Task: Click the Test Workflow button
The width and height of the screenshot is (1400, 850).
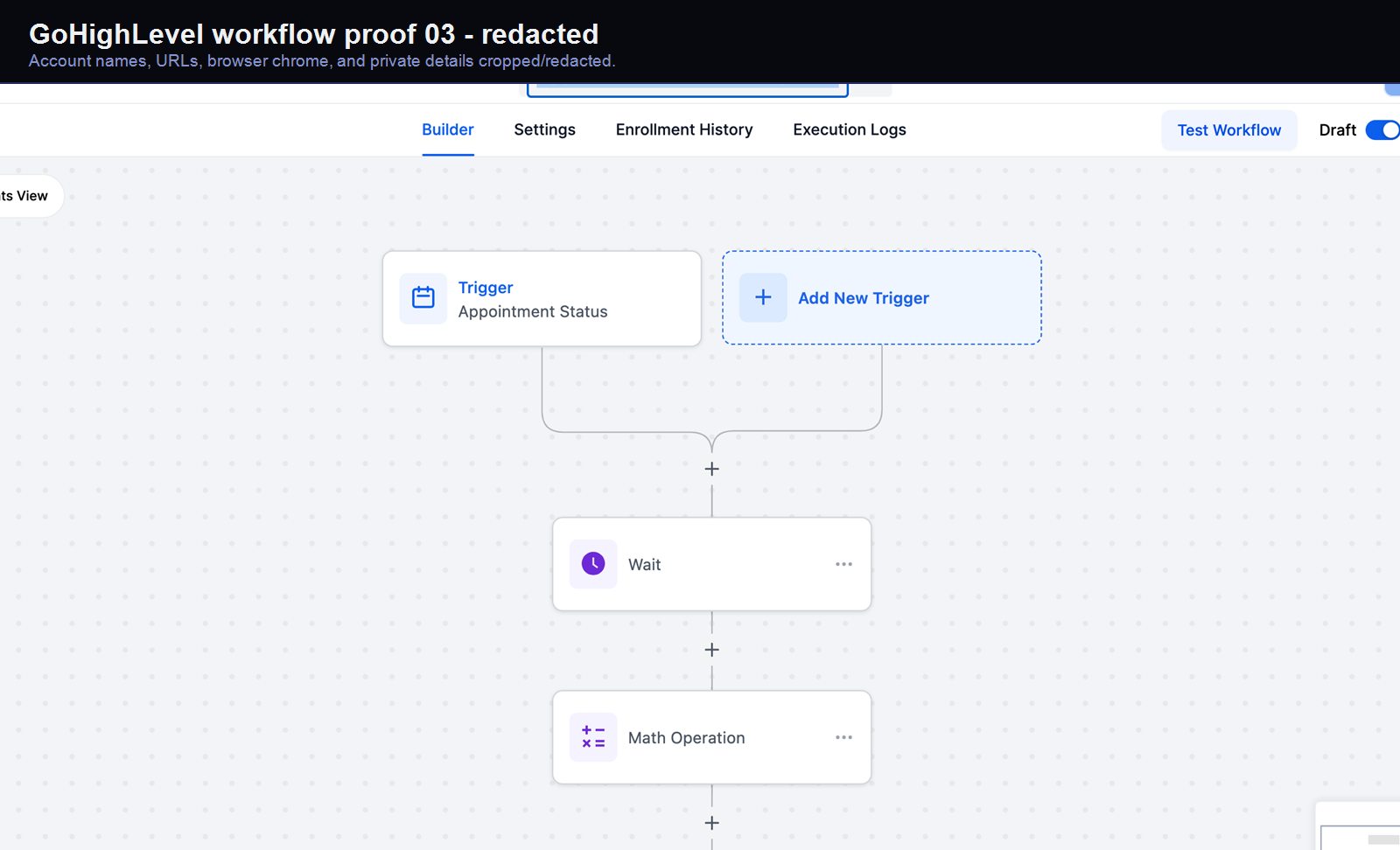Action: coord(1228,130)
